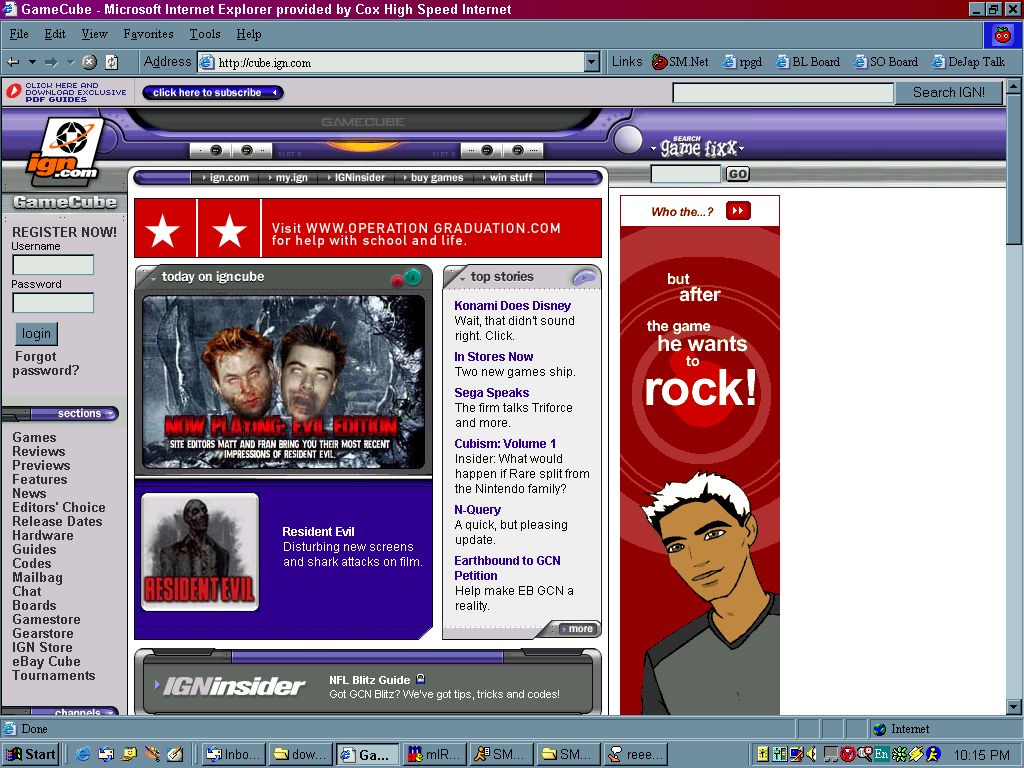The width and height of the screenshot is (1024, 768).
Task: Open the SM.Net tomato links shortcut
Action: 680,62
